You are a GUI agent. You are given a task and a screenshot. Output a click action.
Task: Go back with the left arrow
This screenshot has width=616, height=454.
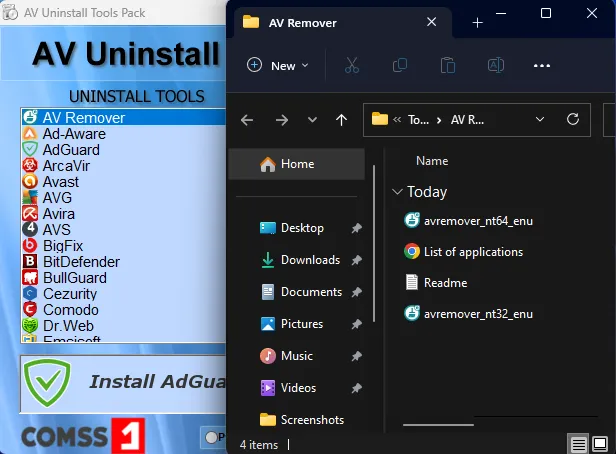(x=247, y=120)
